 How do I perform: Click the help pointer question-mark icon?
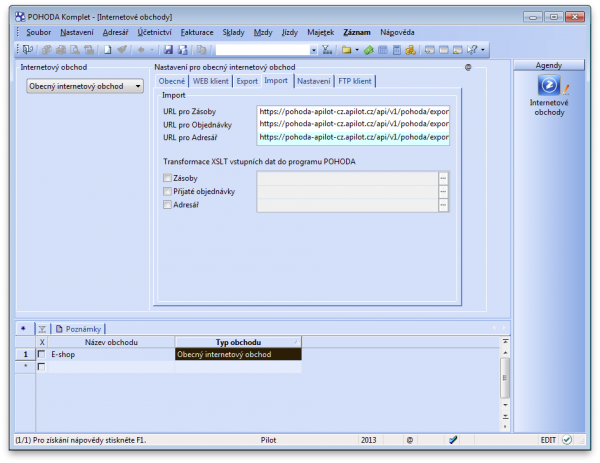(472, 50)
